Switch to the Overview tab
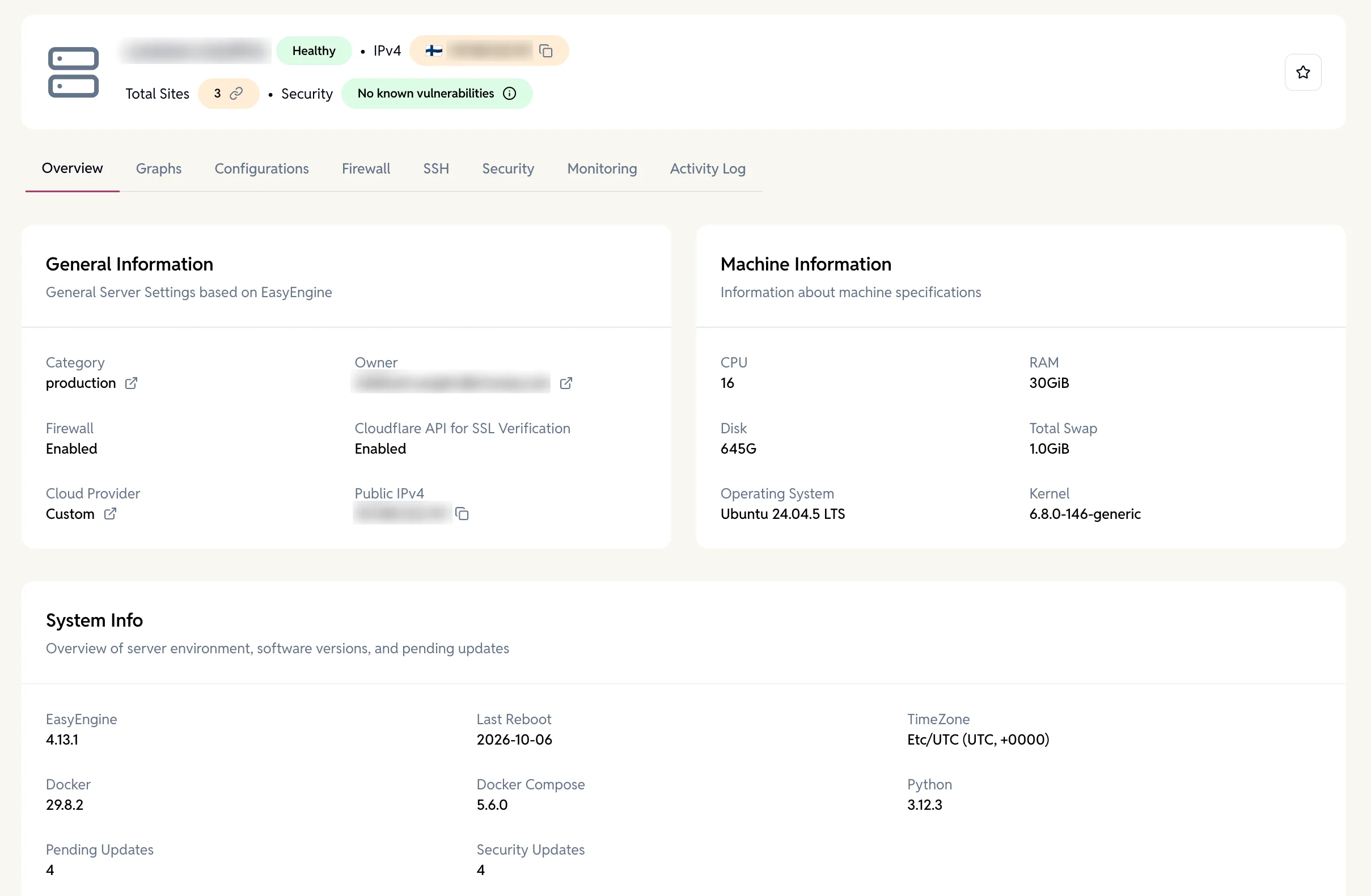The height and width of the screenshot is (896, 1371). 72,168
